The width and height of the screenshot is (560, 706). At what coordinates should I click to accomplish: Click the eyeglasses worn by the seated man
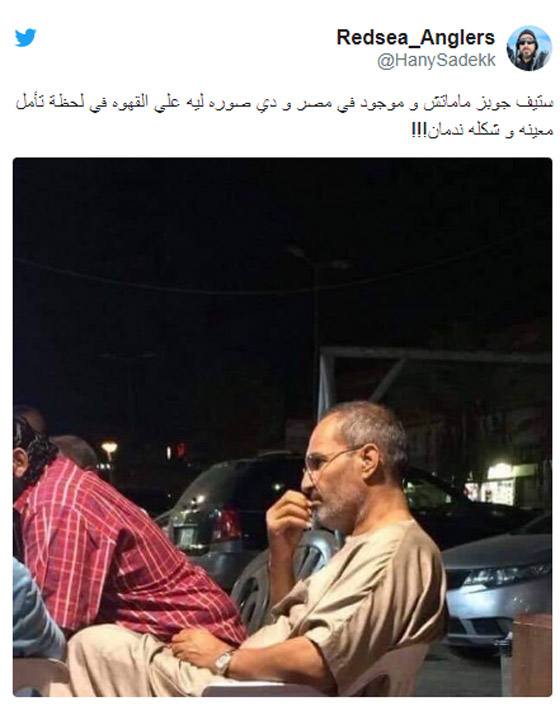click(331, 460)
